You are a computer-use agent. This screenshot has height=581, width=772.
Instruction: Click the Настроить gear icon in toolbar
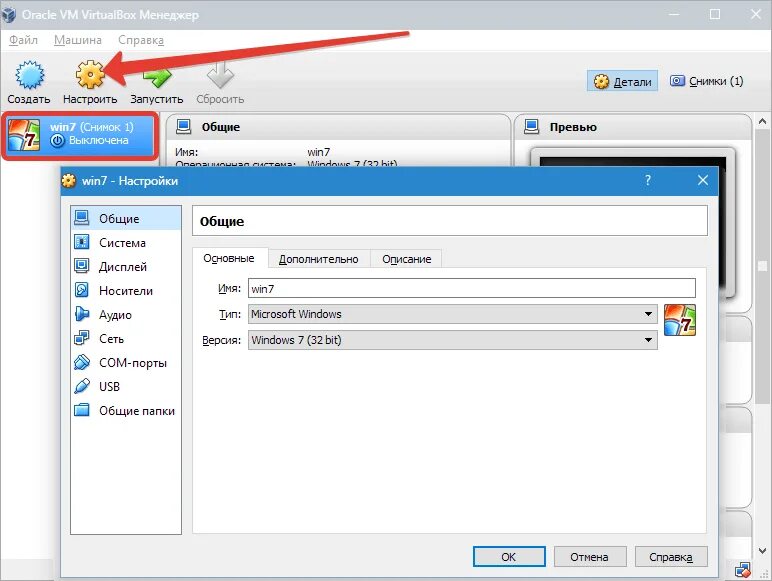90,75
